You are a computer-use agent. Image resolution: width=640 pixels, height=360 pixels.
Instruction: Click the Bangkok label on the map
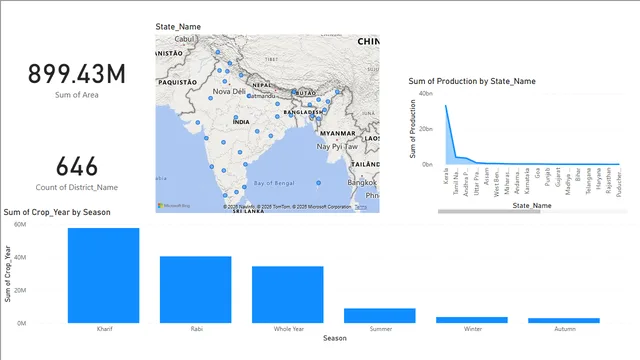tap(362, 182)
